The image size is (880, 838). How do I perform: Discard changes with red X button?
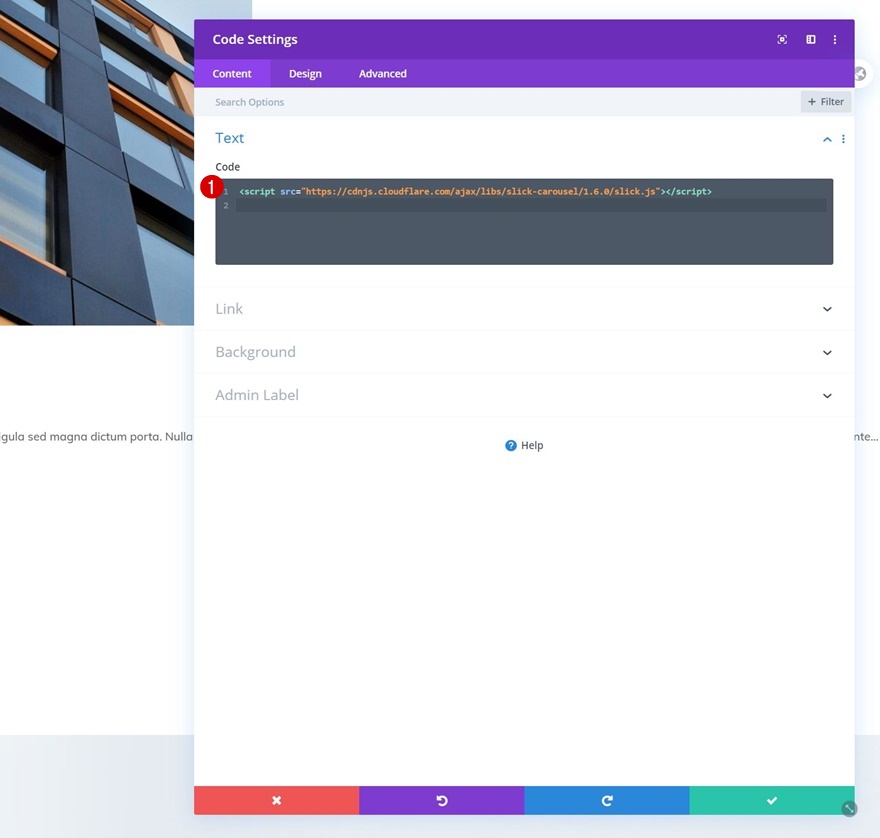[277, 800]
